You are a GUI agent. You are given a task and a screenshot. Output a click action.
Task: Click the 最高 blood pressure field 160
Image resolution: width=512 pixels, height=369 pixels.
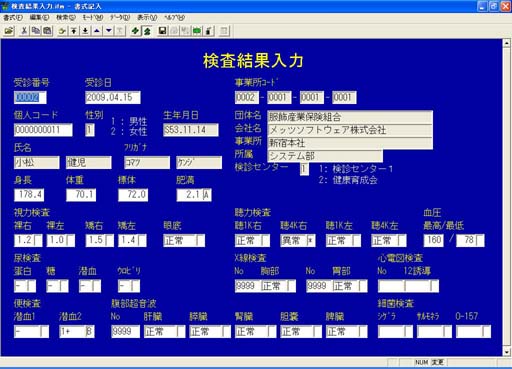point(433,240)
